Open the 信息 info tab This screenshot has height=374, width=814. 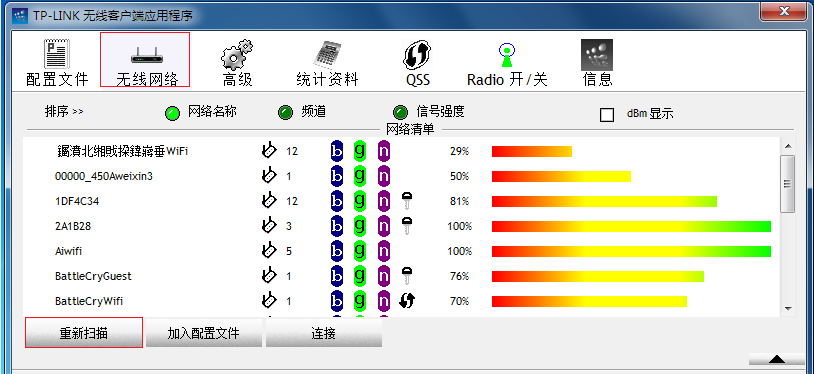coord(597,62)
